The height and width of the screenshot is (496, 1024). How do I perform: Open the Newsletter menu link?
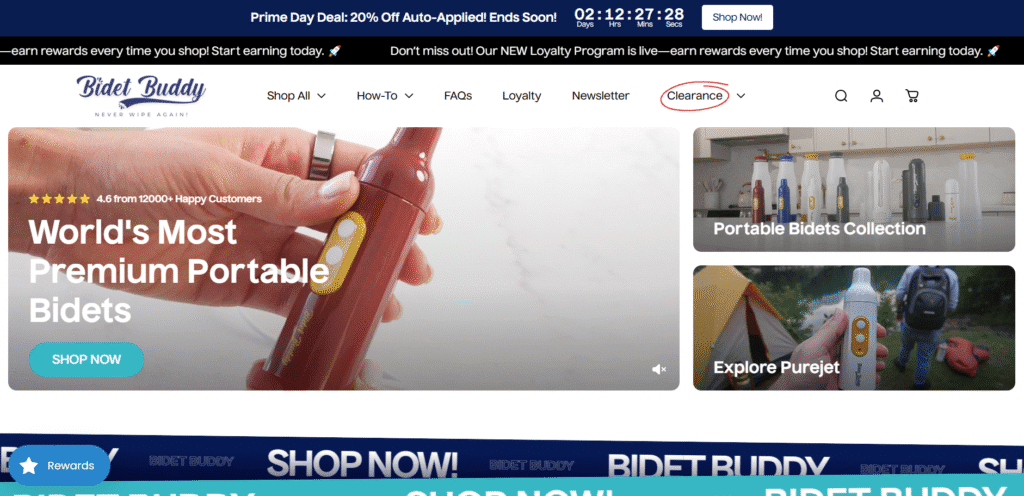(x=600, y=96)
